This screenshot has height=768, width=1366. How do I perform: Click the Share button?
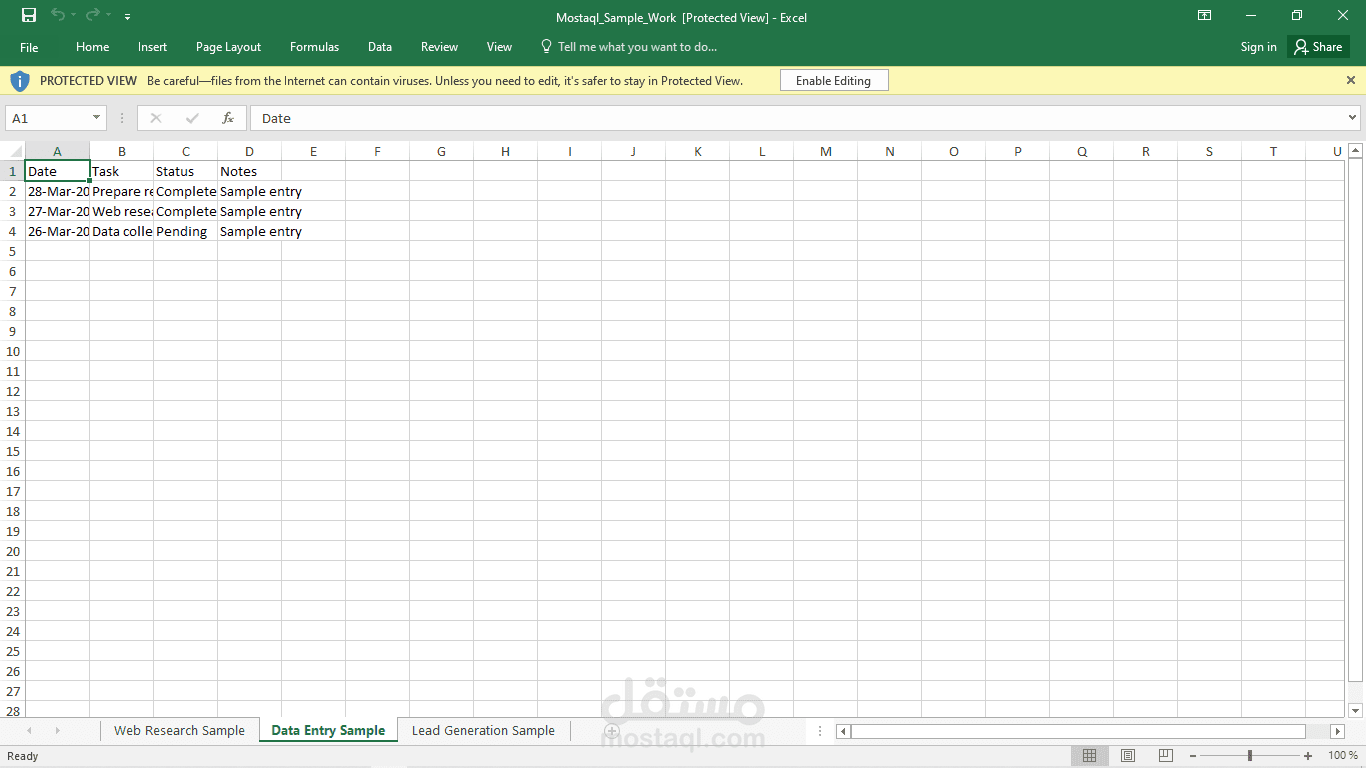click(1318, 47)
